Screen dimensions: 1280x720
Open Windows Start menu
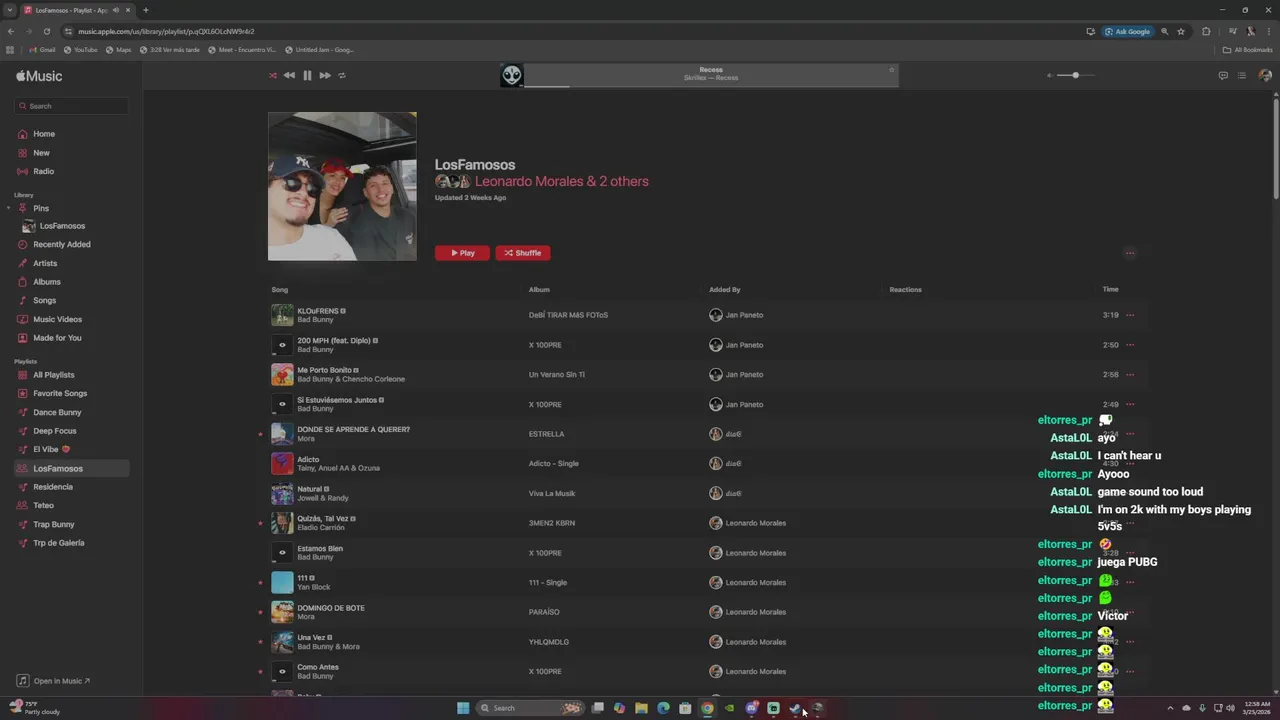click(463, 708)
